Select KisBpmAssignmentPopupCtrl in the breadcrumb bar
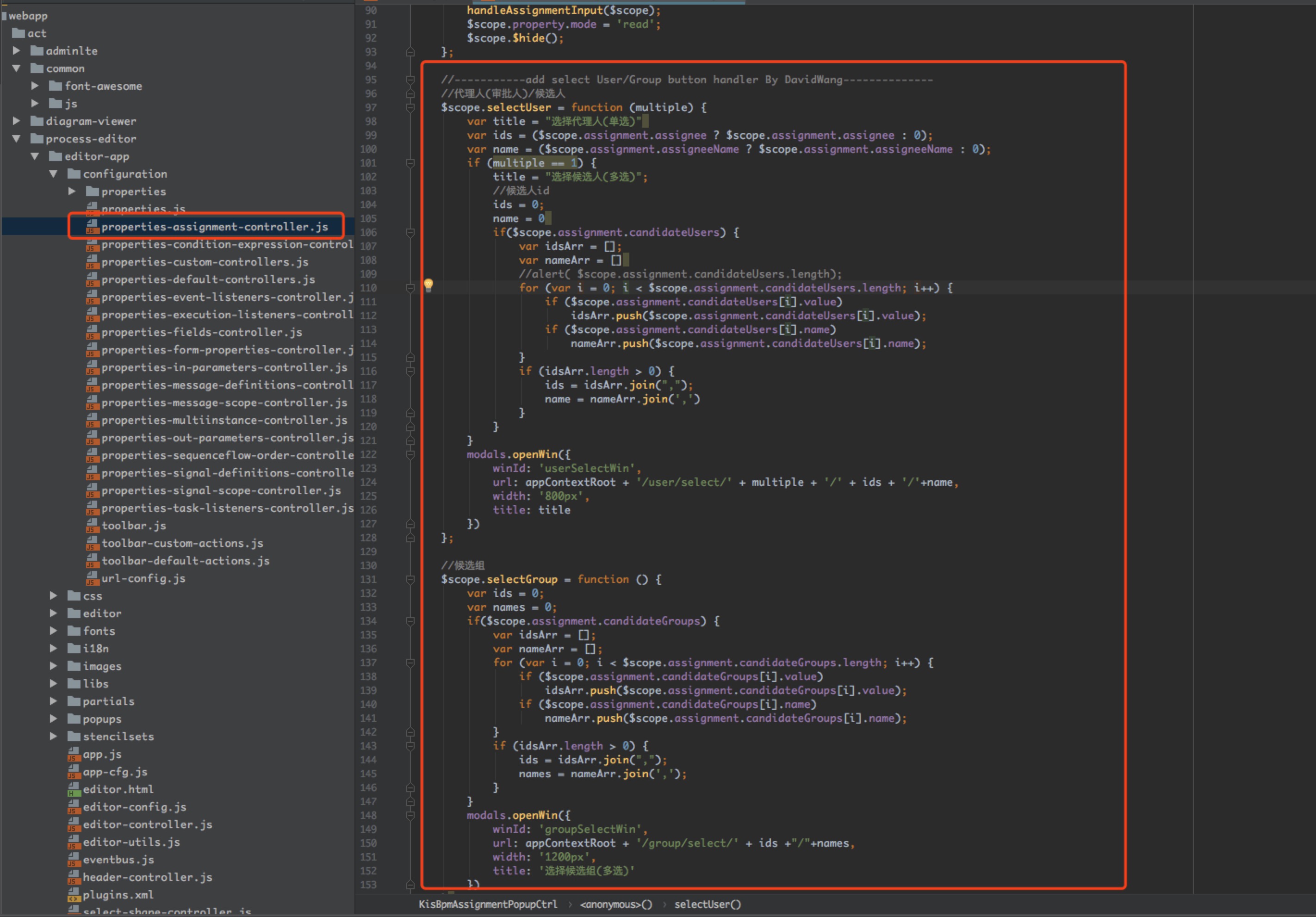 (488, 904)
